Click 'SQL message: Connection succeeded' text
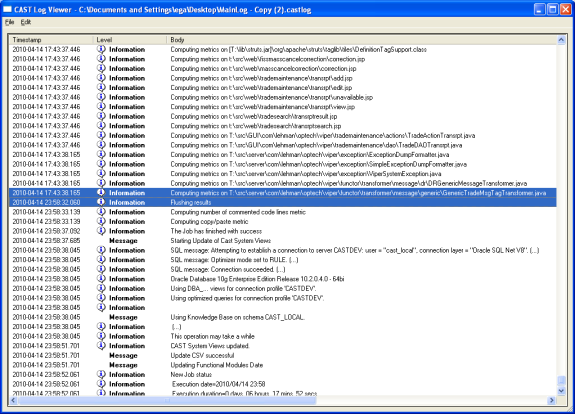The width and height of the screenshot is (575, 414). [228, 269]
